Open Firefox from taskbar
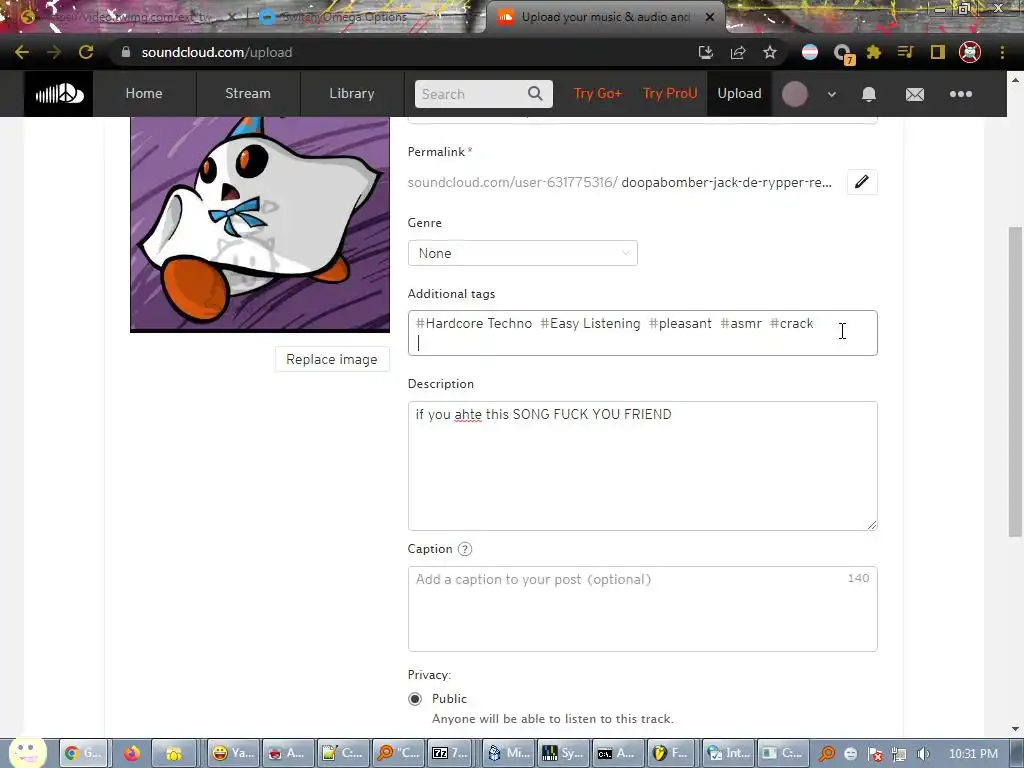The height and width of the screenshot is (768, 1024). point(131,753)
